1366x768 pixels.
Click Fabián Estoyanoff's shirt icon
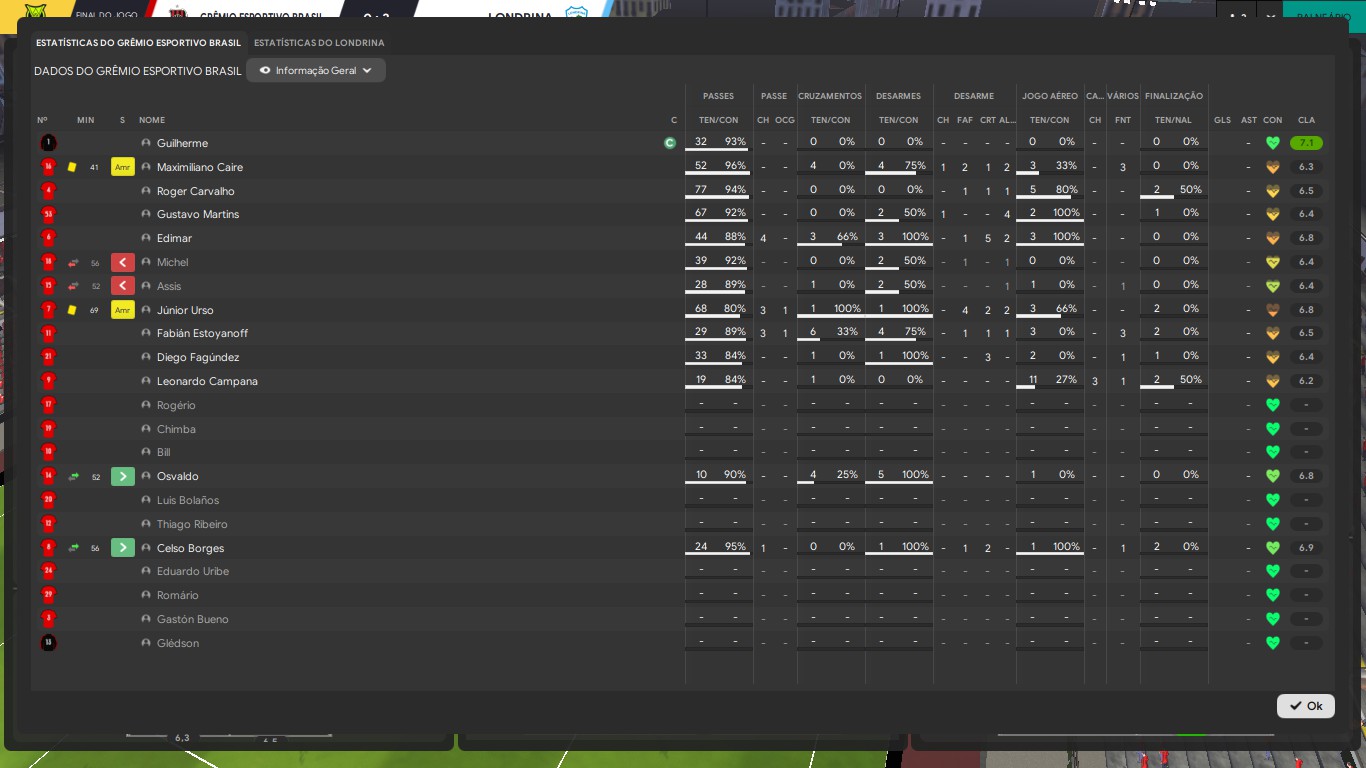tap(48, 333)
